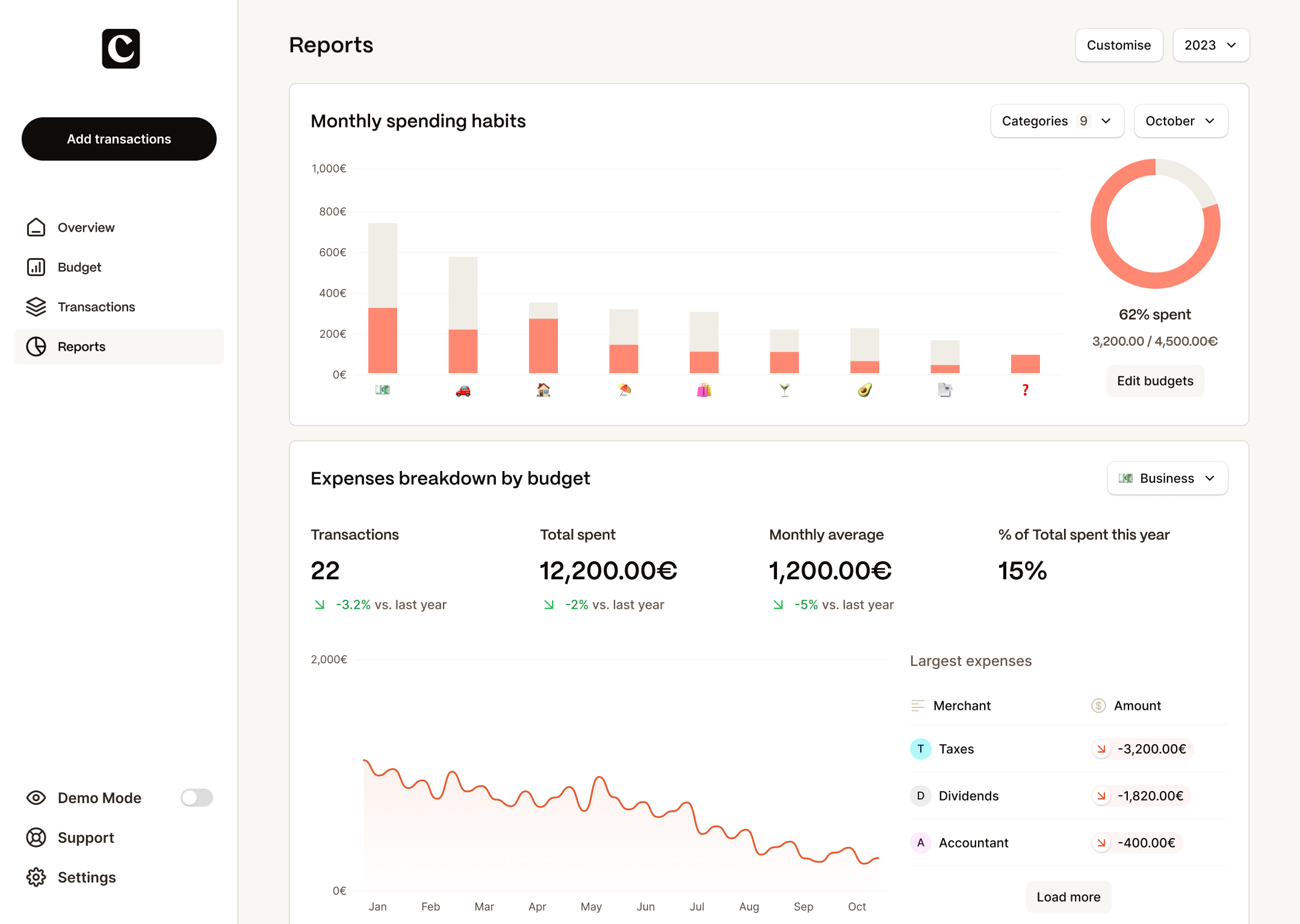Open the 2023 year dropdown
The height and width of the screenshot is (924, 1300).
point(1211,45)
